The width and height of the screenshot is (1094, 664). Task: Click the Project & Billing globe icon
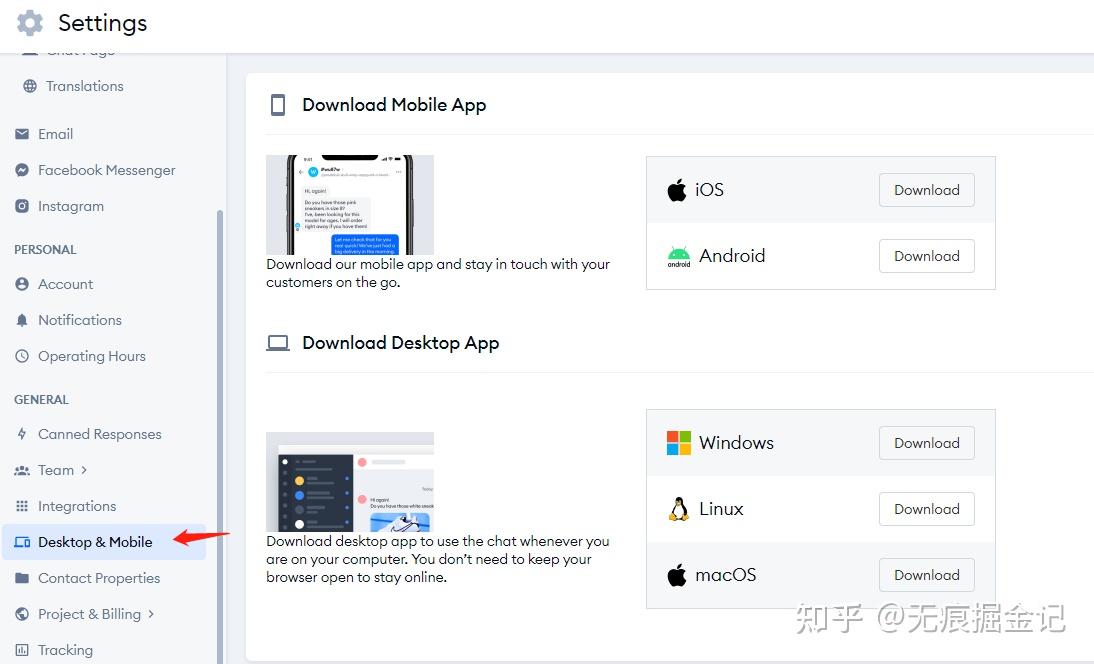[22, 614]
